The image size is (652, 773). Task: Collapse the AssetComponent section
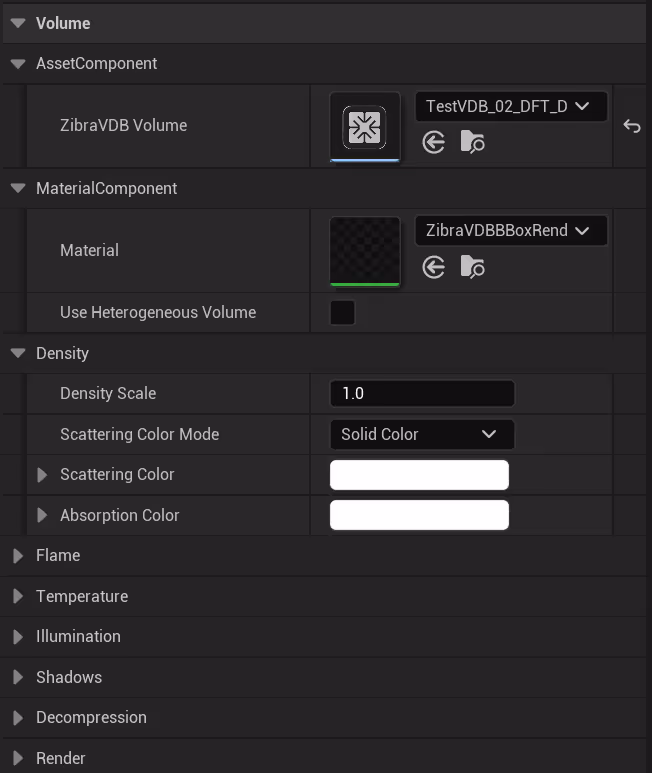pos(18,64)
